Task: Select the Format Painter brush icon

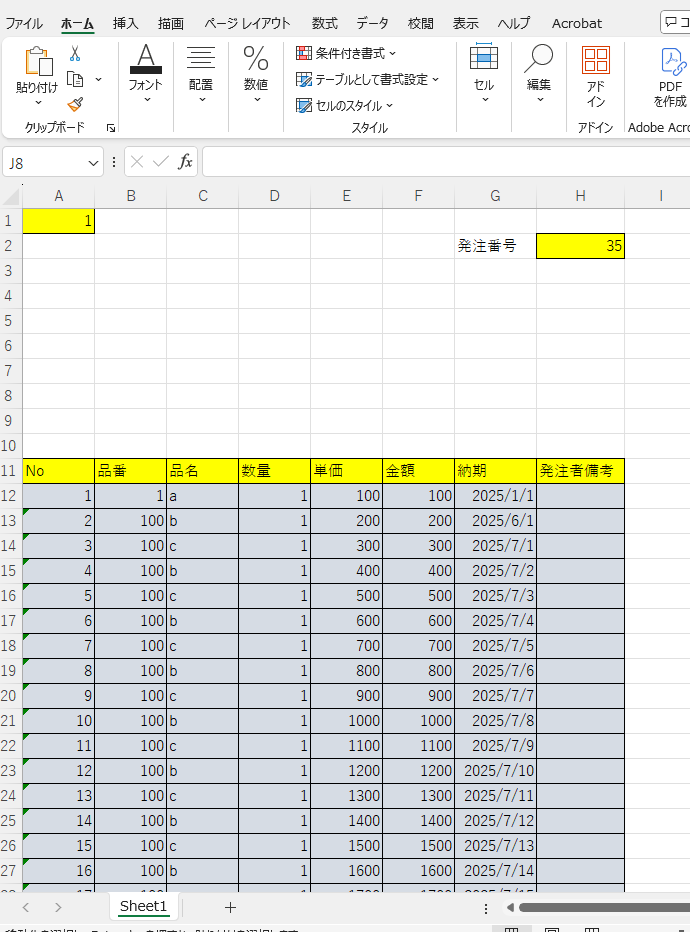Action: point(75,104)
